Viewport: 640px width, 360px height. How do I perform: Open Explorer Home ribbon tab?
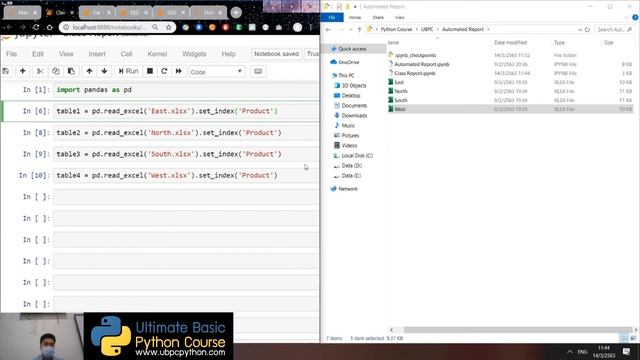click(355, 18)
